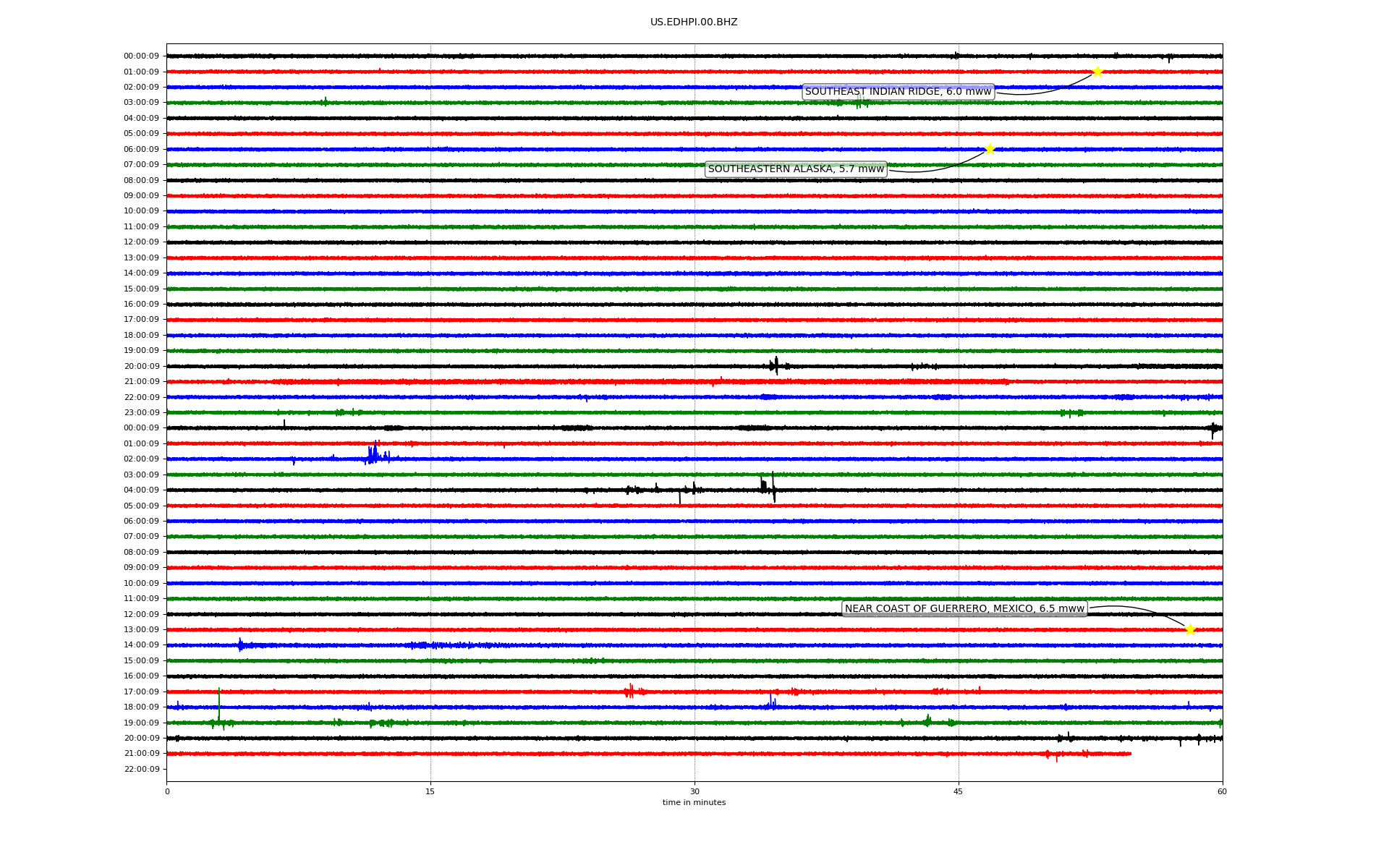The height and width of the screenshot is (868, 1389).
Task: Click the US.EDHPI.00.BHZ plot title
Action: click(x=694, y=22)
